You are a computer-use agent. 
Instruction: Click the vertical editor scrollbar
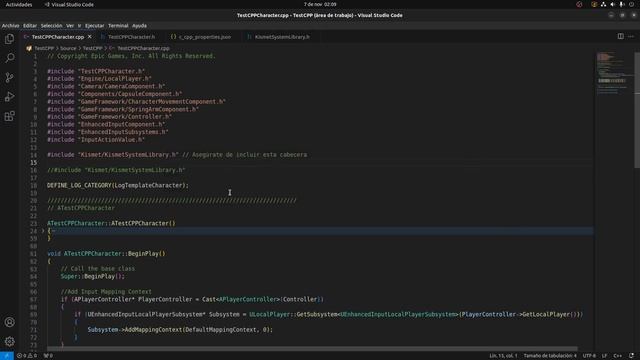click(637, 110)
